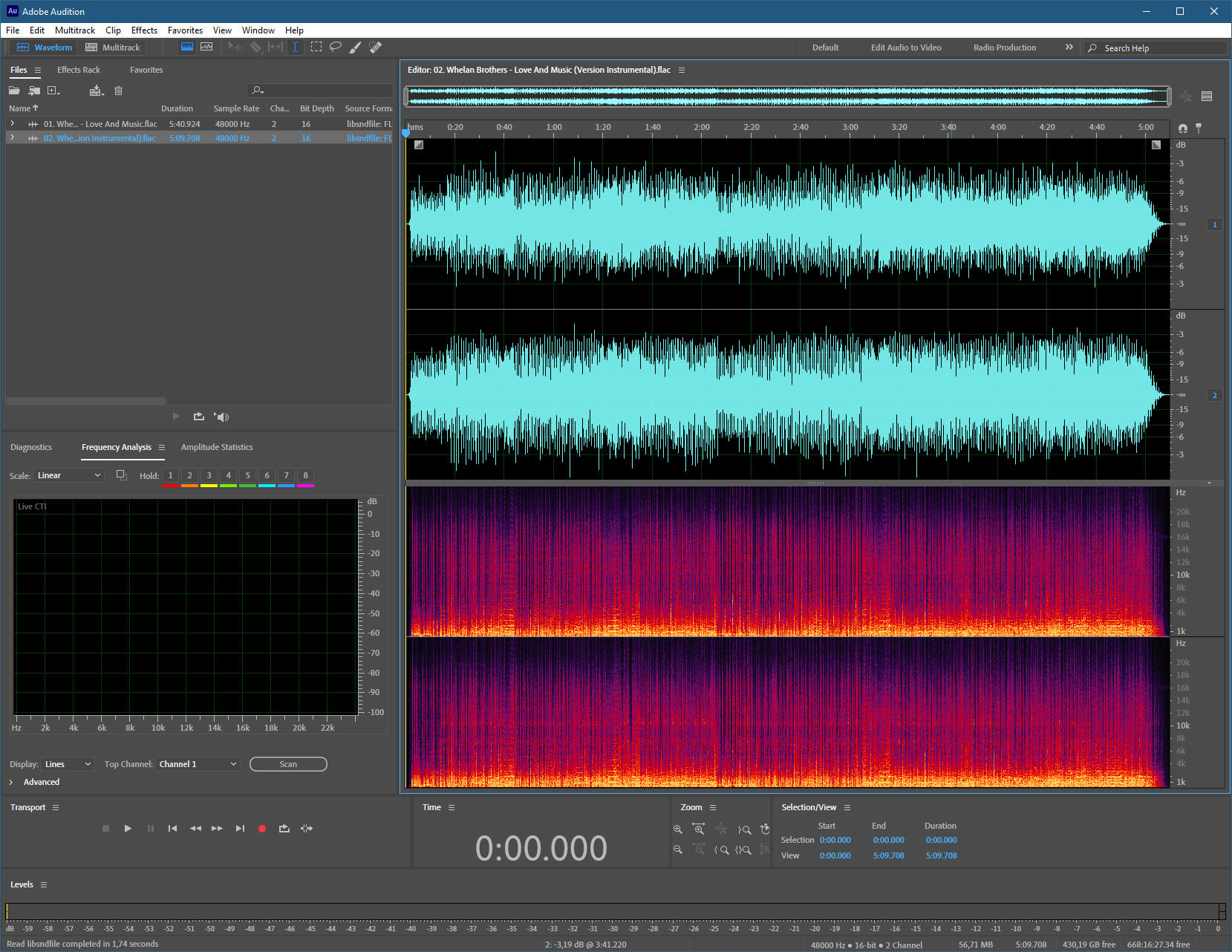Delete selected file with trash icon
1232x952 pixels.
point(118,91)
